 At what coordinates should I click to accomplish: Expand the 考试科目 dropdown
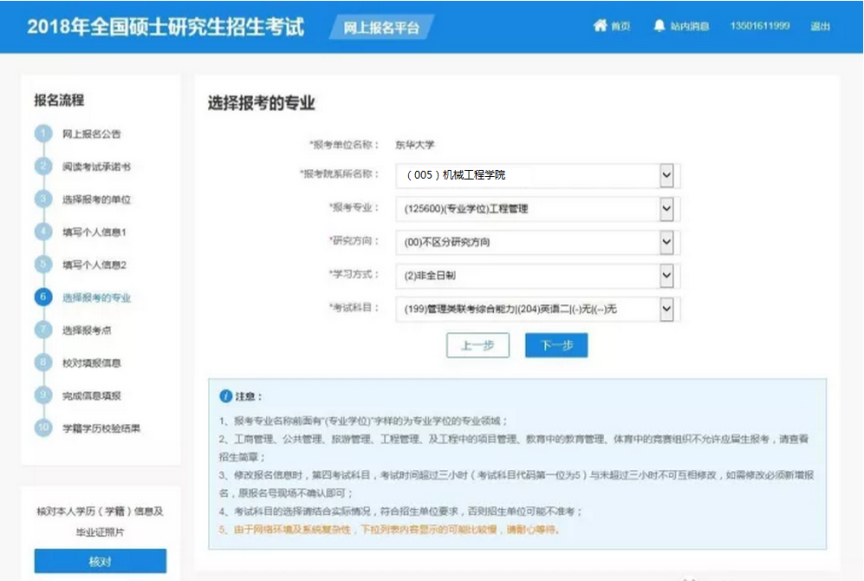click(x=667, y=309)
